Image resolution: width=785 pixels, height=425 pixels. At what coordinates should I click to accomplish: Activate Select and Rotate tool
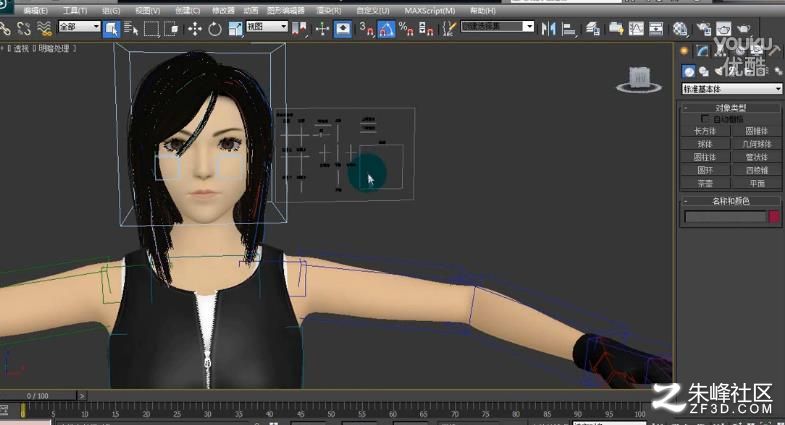click(x=215, y=29)
